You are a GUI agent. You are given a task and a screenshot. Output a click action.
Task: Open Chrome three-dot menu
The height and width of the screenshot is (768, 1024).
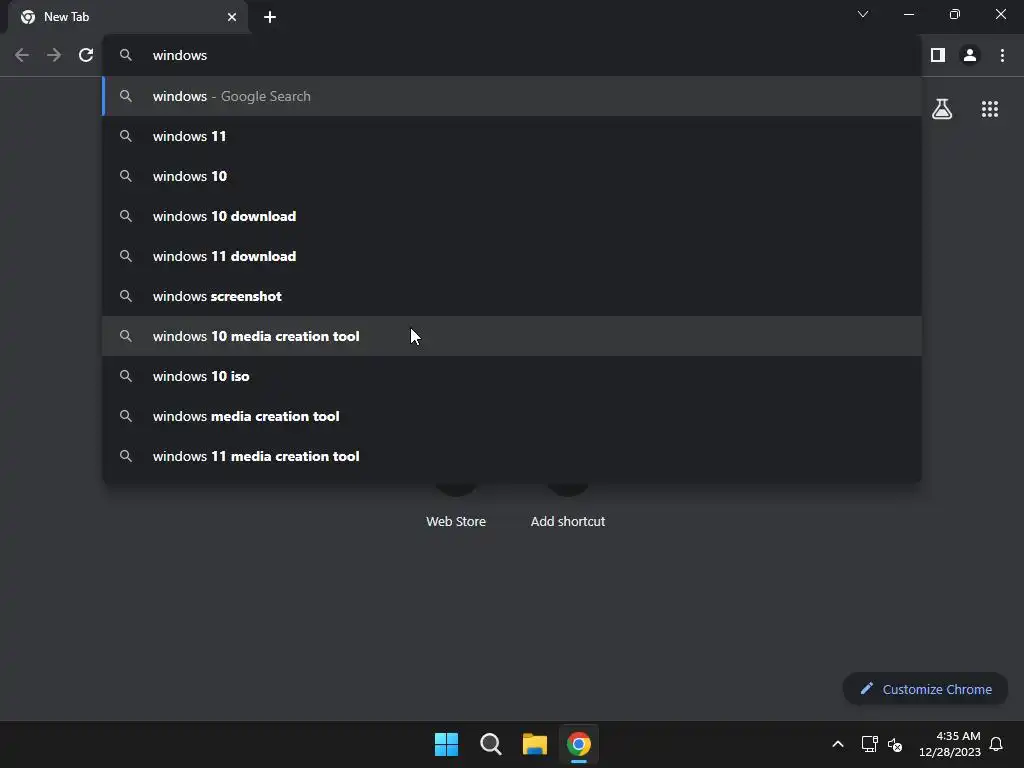click(1002, 56)
